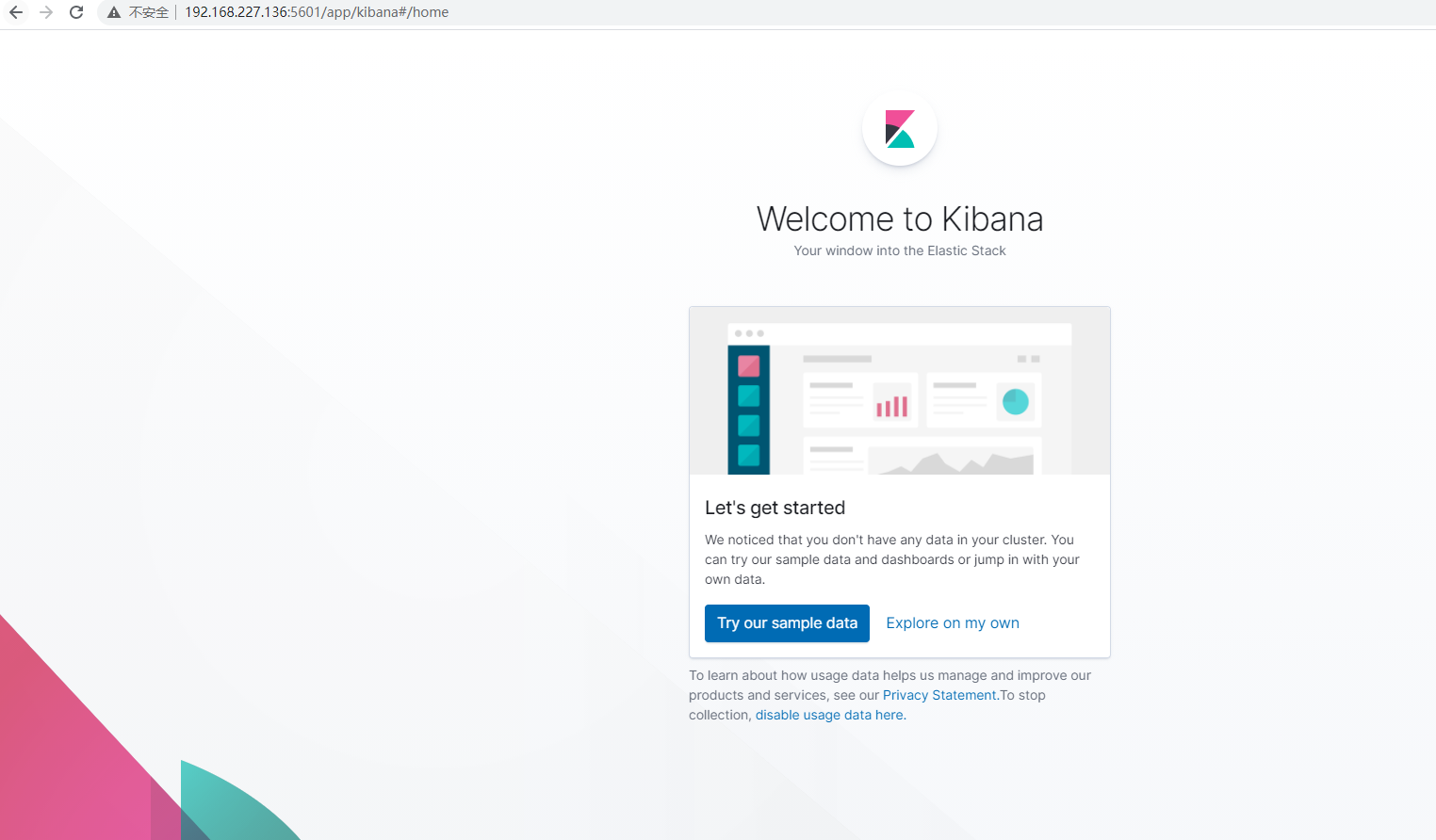This screenshot has height=840, width=1436.
Task: Click disable usage data here link
Action: click(x=829, y=715)
